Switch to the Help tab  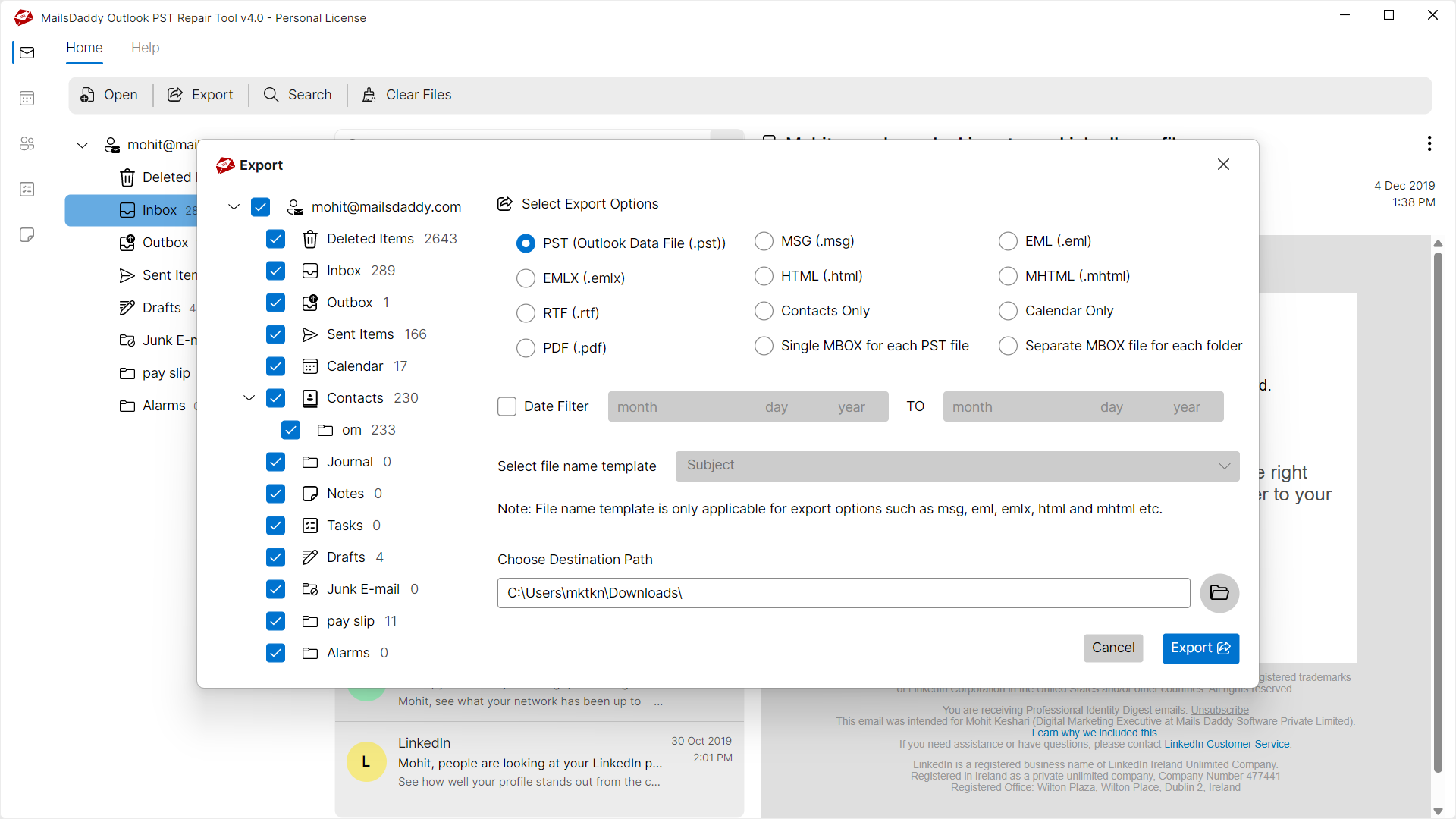[146, 48]
